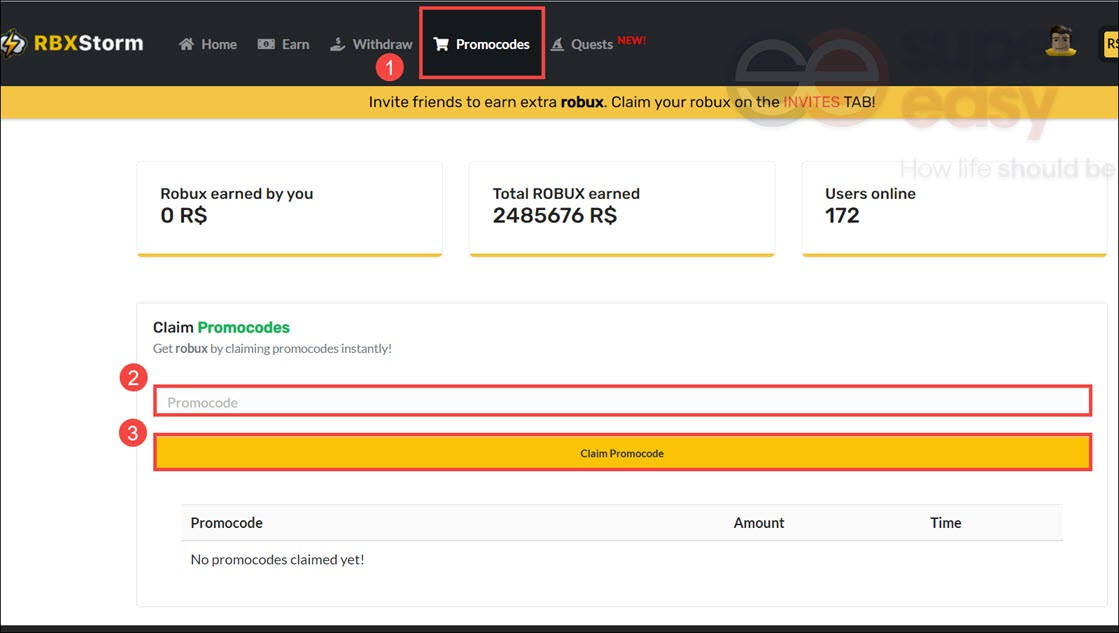Viewport: 1119px width, 633px height.
Task: Open the RBXStorm brand name link
Action: click(88, 44)
